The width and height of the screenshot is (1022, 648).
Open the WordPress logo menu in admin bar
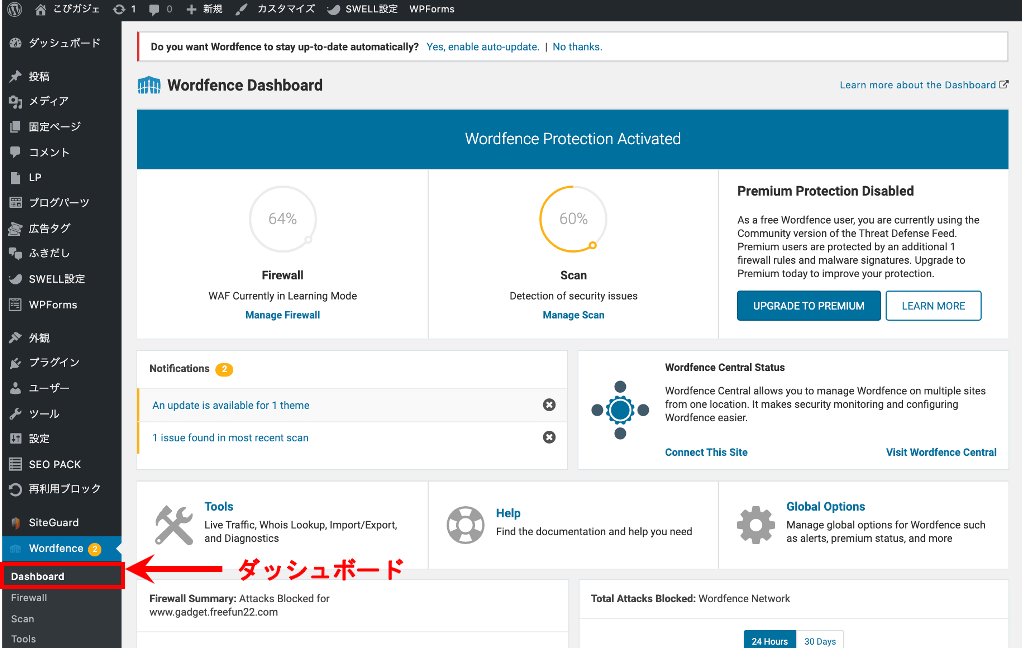tap(14, 9)
